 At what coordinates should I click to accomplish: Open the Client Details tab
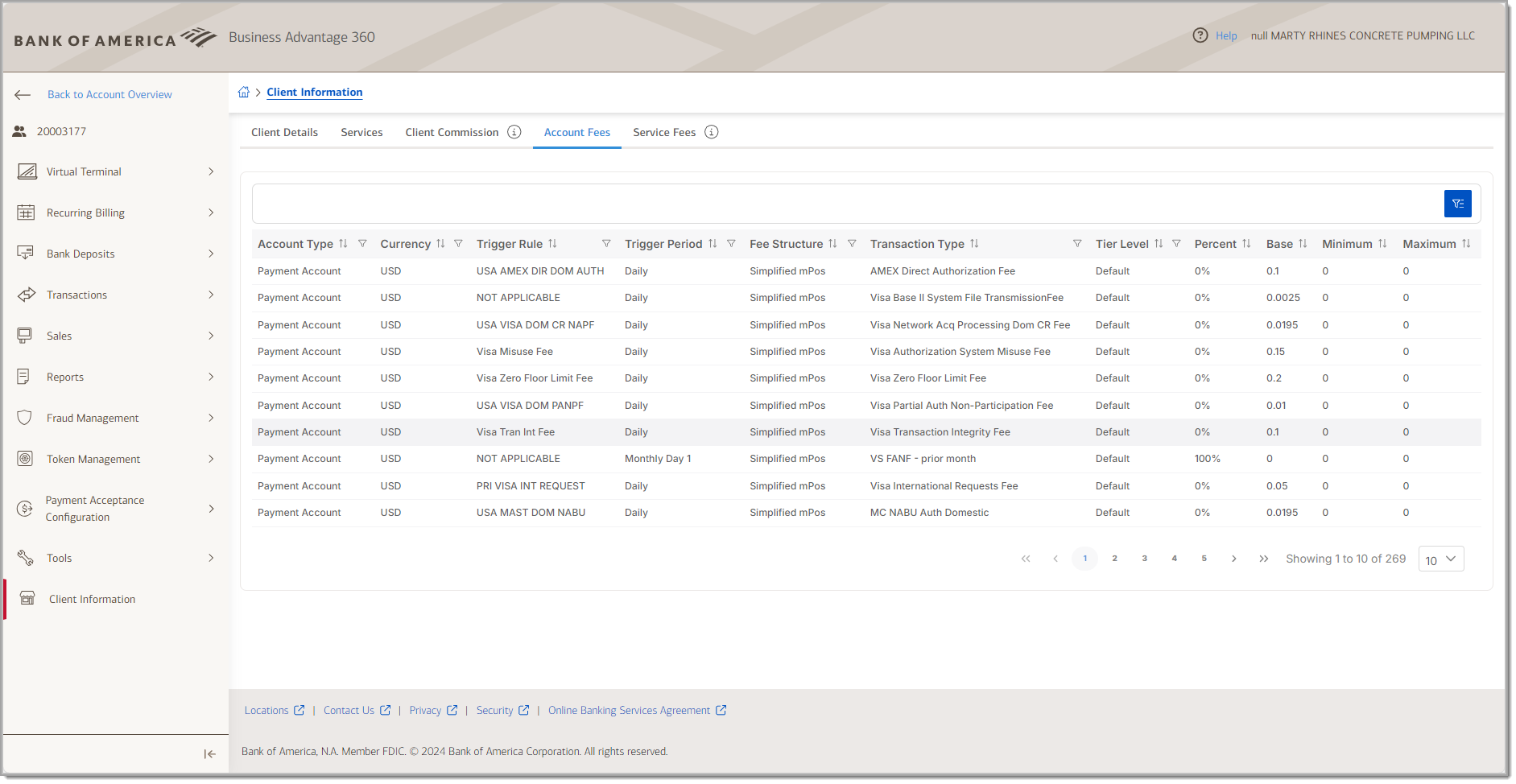coord(284,132)
